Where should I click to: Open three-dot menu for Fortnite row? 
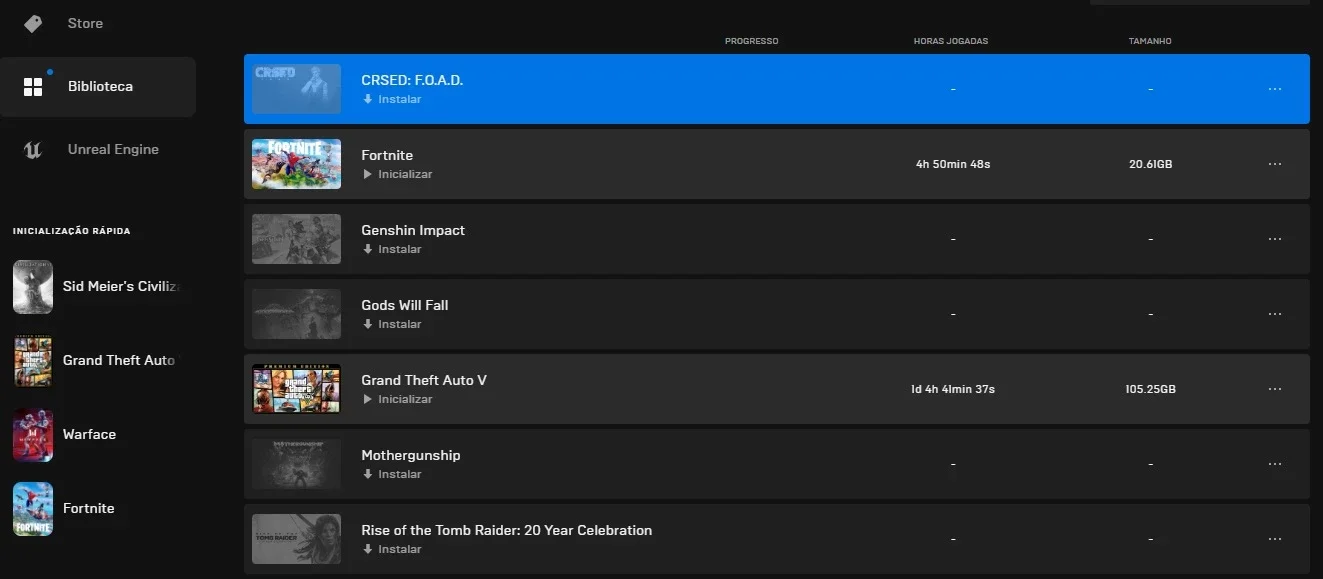1274,164
